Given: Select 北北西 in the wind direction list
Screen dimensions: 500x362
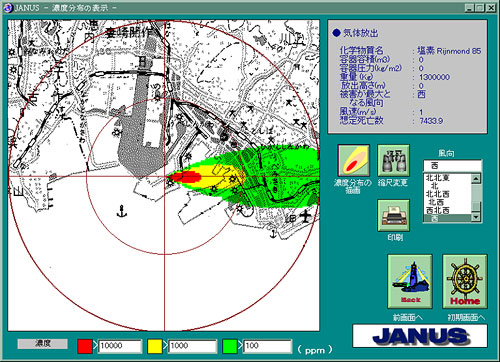Looking at the screenshot, I should coord(438,194).
